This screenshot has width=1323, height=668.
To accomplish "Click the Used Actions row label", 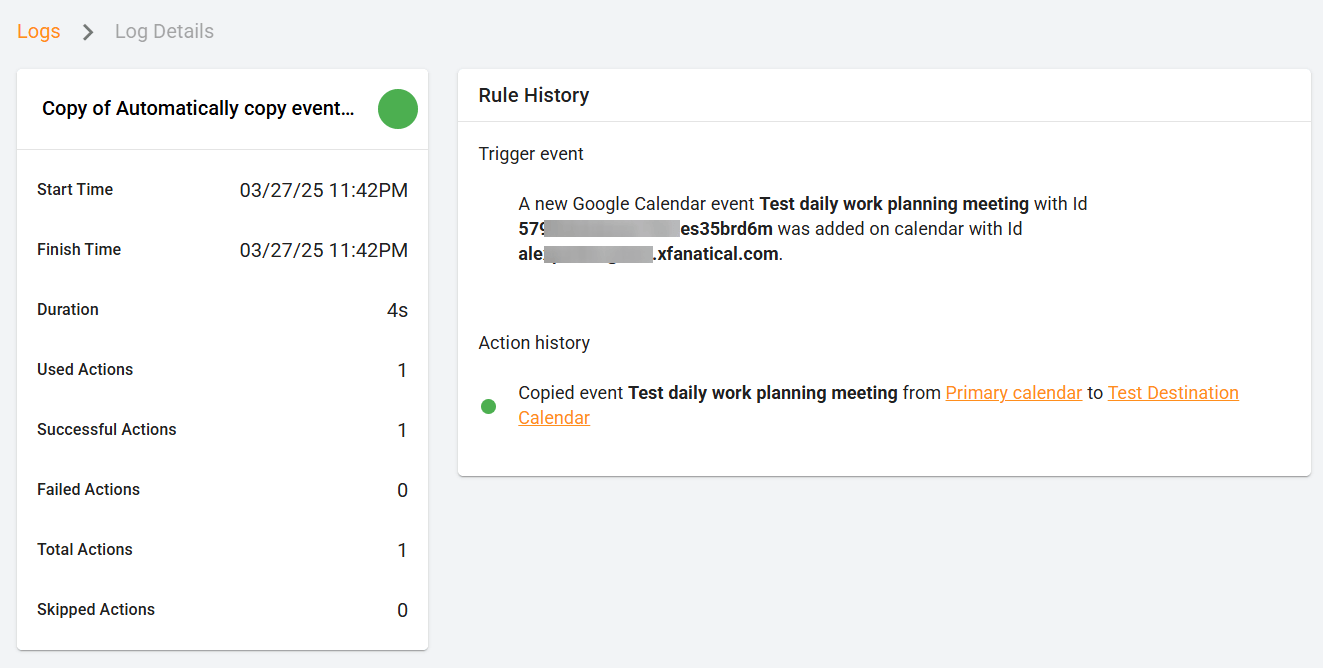I will click(85, 370).
